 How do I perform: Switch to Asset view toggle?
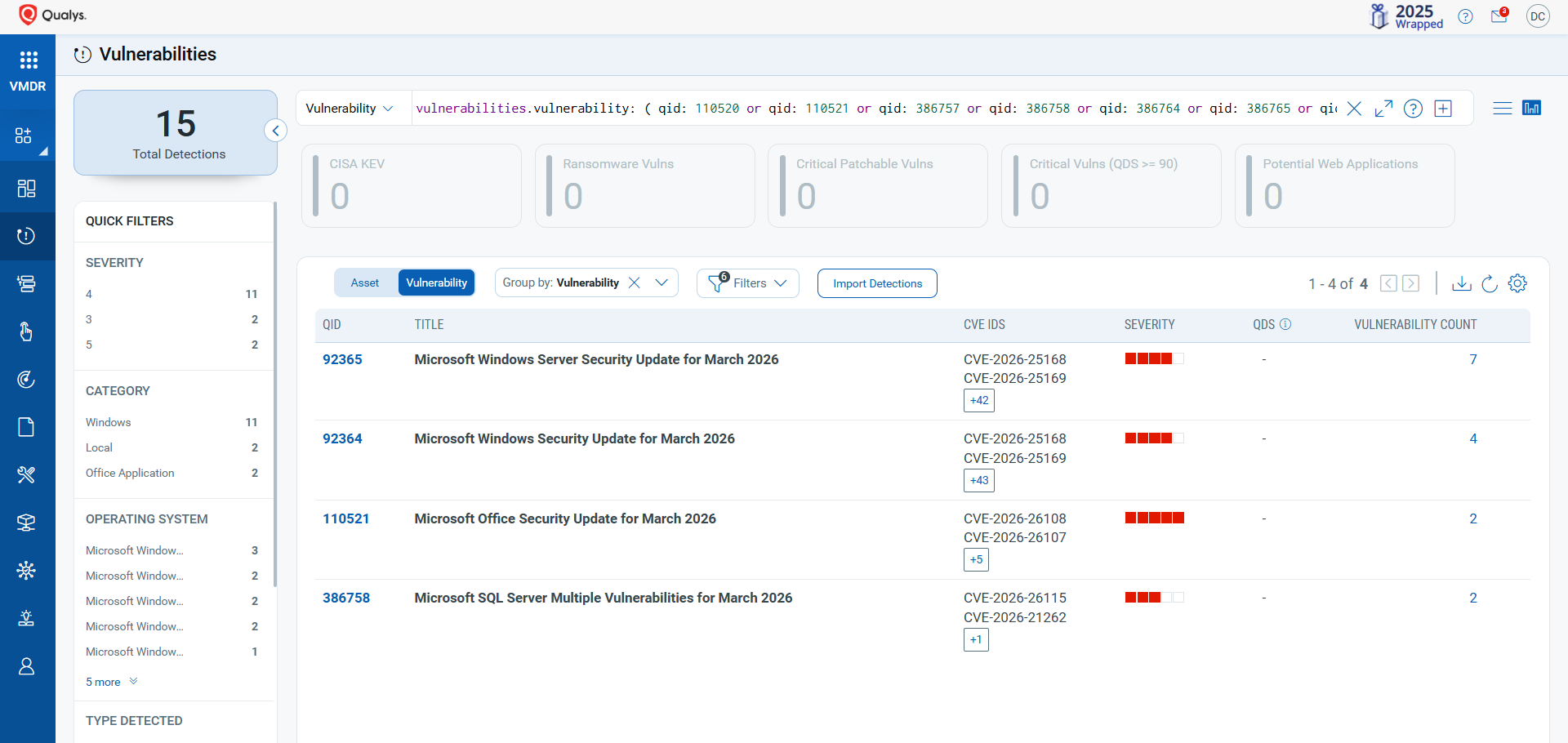point(365,283)
